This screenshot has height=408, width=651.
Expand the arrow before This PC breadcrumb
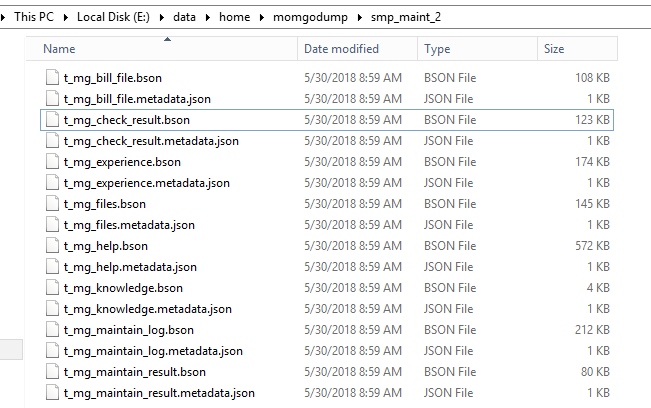3,17
